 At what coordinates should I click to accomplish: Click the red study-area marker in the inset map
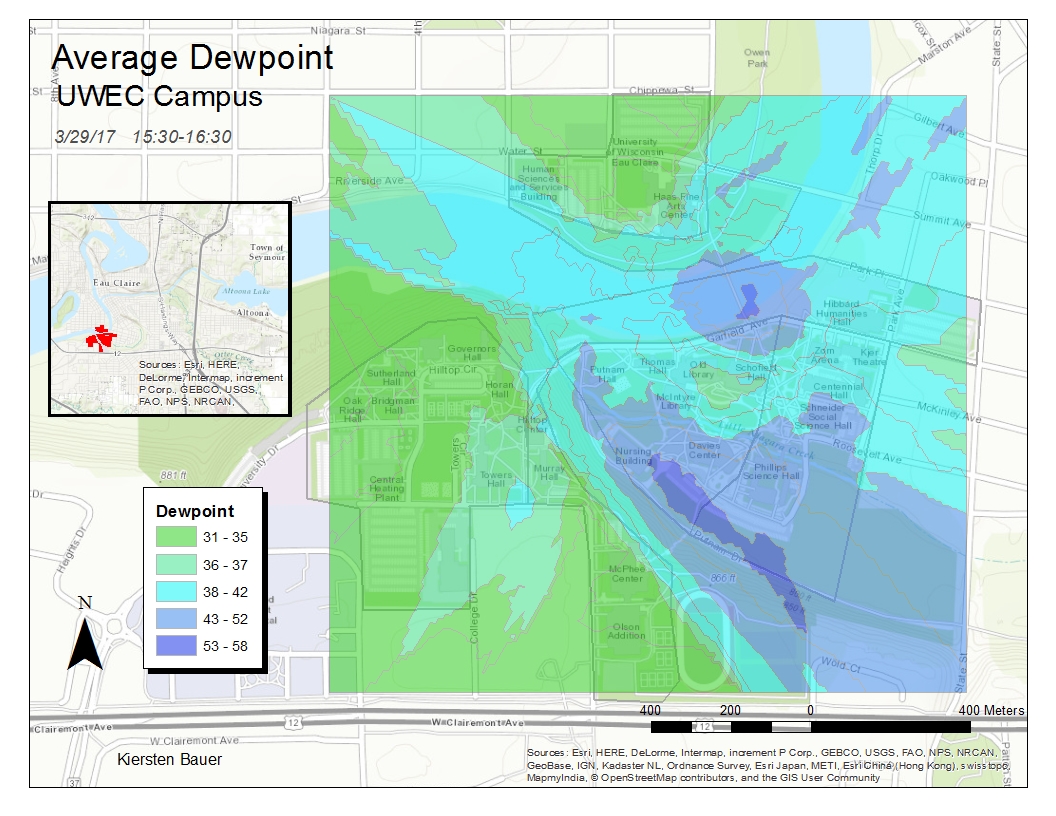click(102, 335)
